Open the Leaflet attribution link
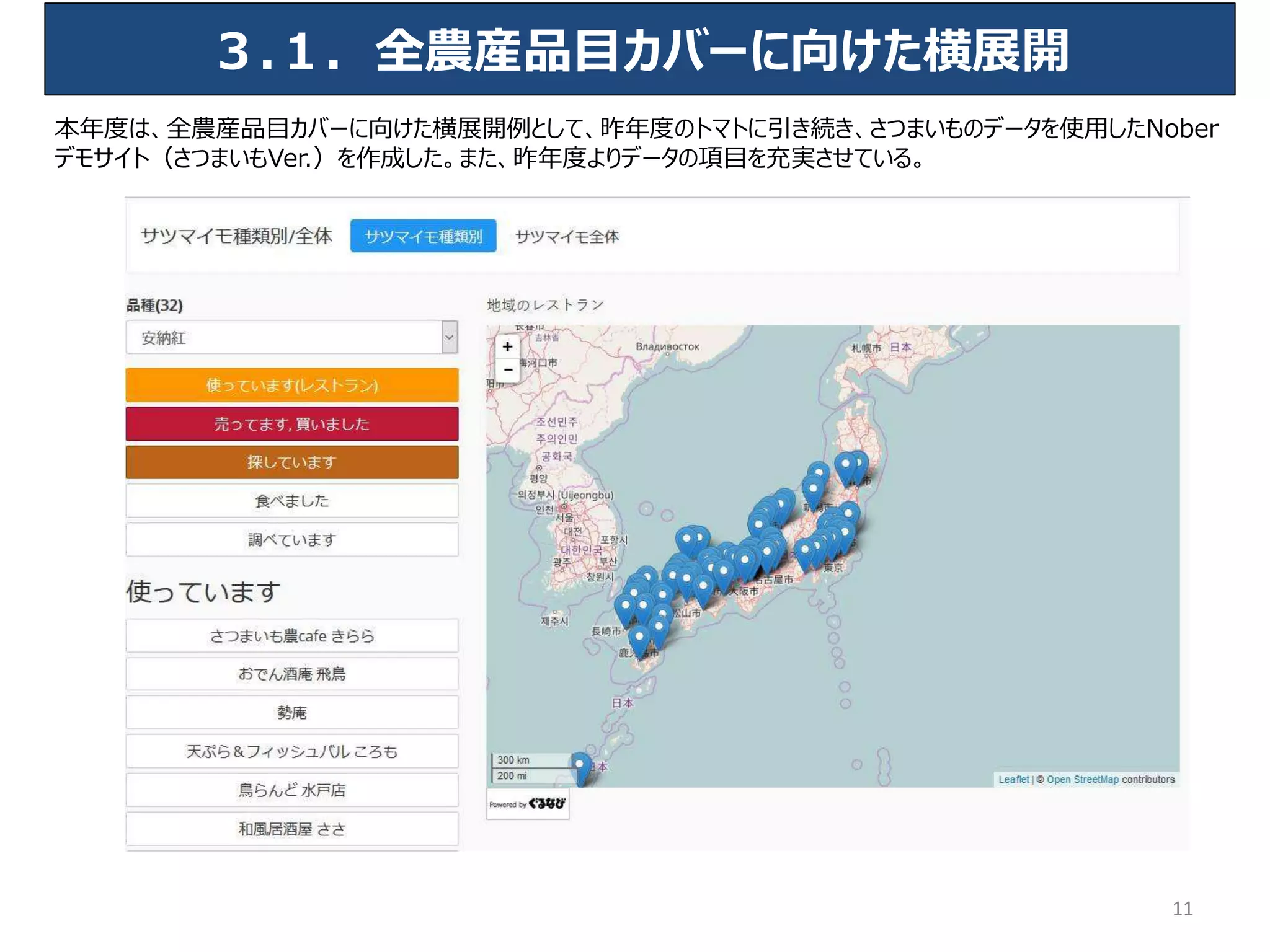Viewport: 1270px width, 952px height. (1013, 780)
